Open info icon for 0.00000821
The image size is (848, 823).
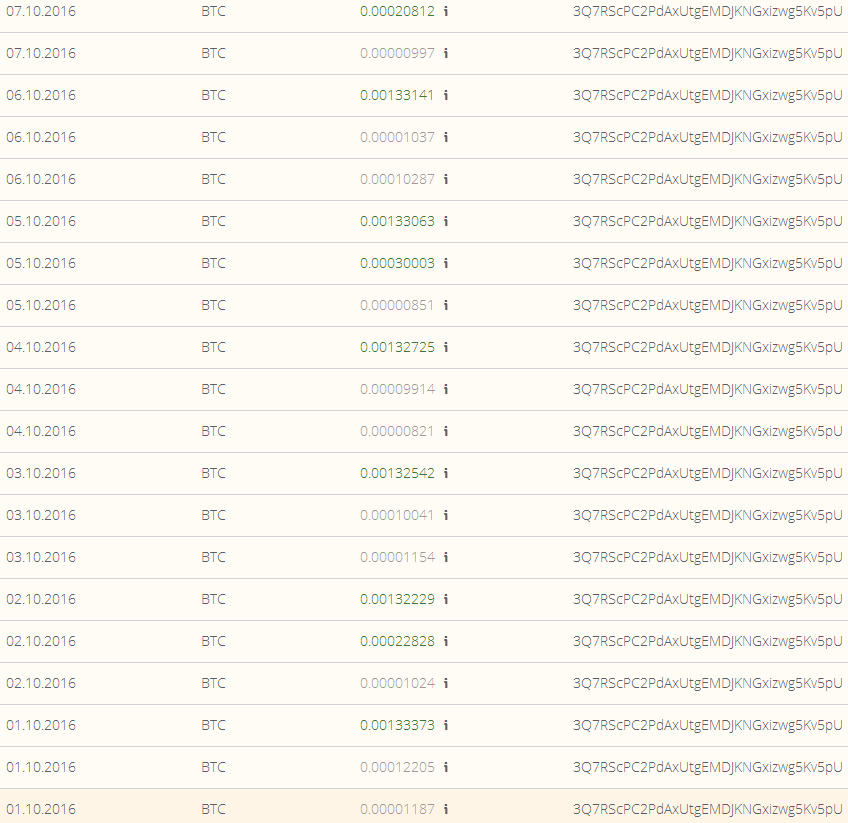tap(446, 431)
